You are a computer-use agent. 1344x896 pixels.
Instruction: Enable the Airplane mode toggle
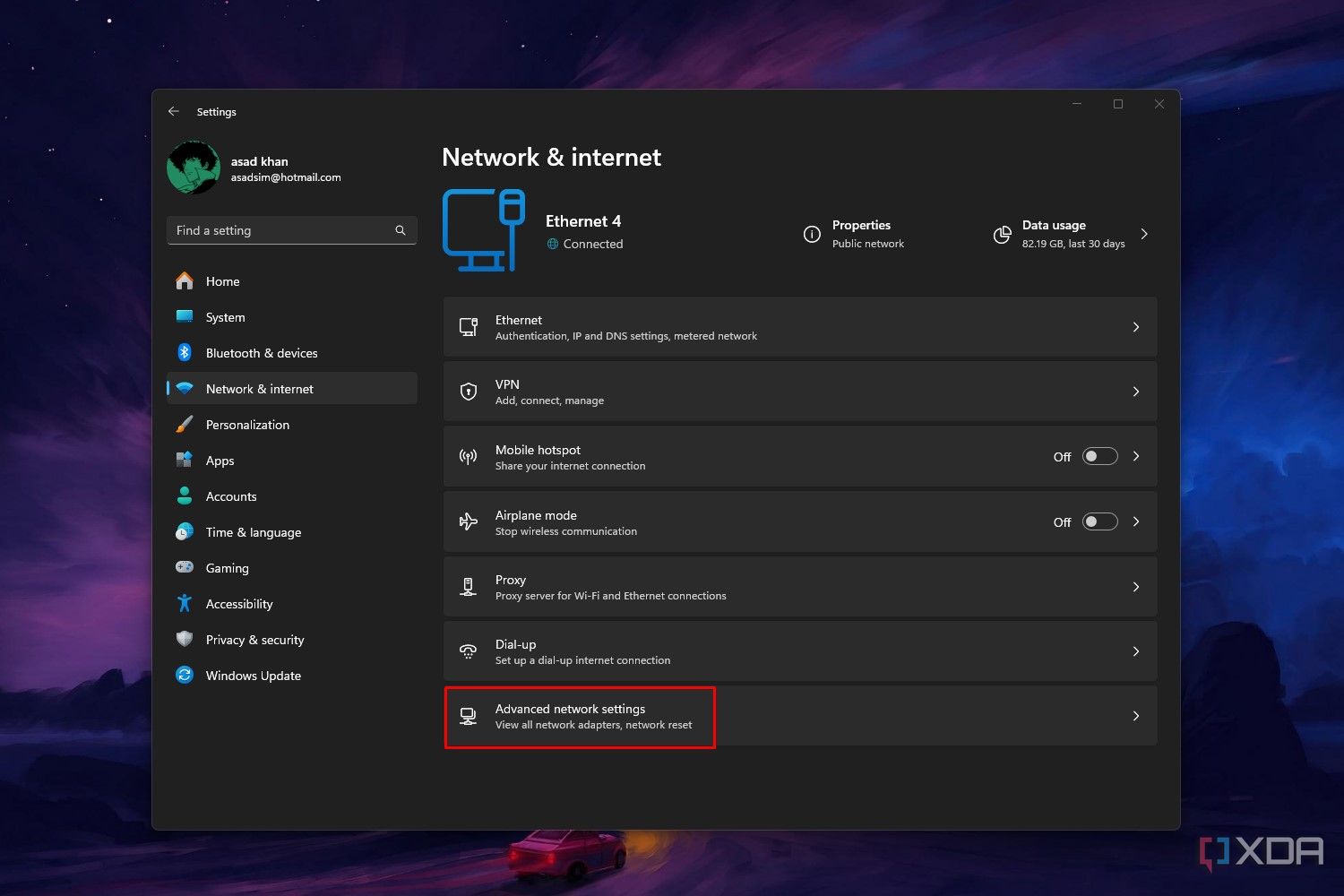point(1099,521)
